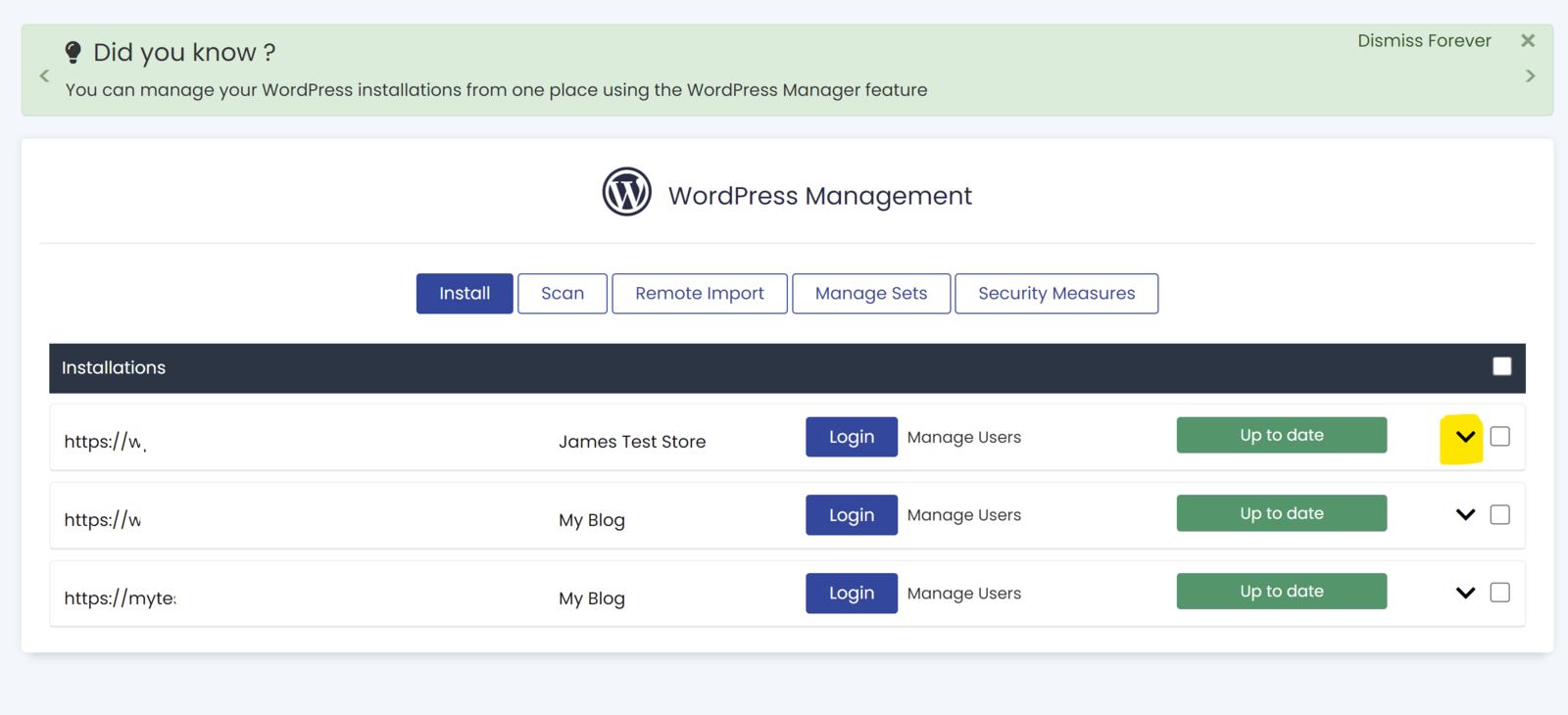The width and height of the screenshot is (1568, 715).
Task: Click Dismiss Forever link
Action: point(1424,41)
